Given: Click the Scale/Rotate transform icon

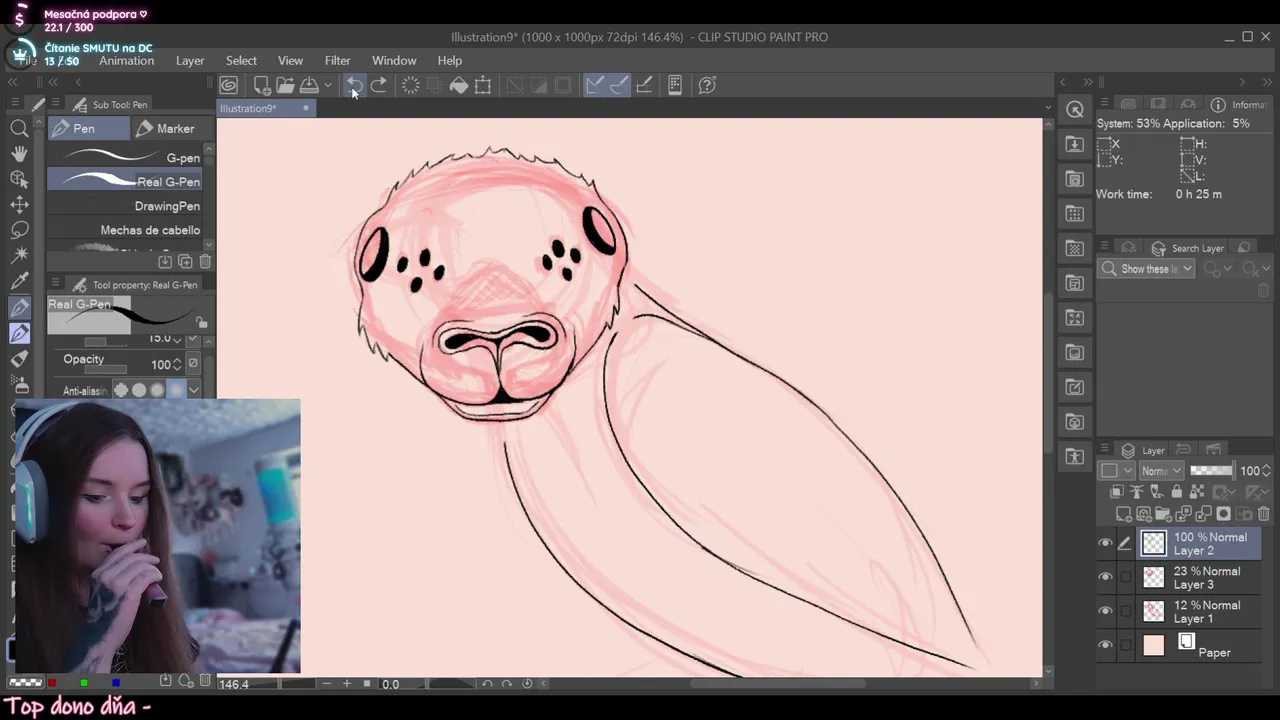Looking at the screenshot, I should click(x=483, y=85).
